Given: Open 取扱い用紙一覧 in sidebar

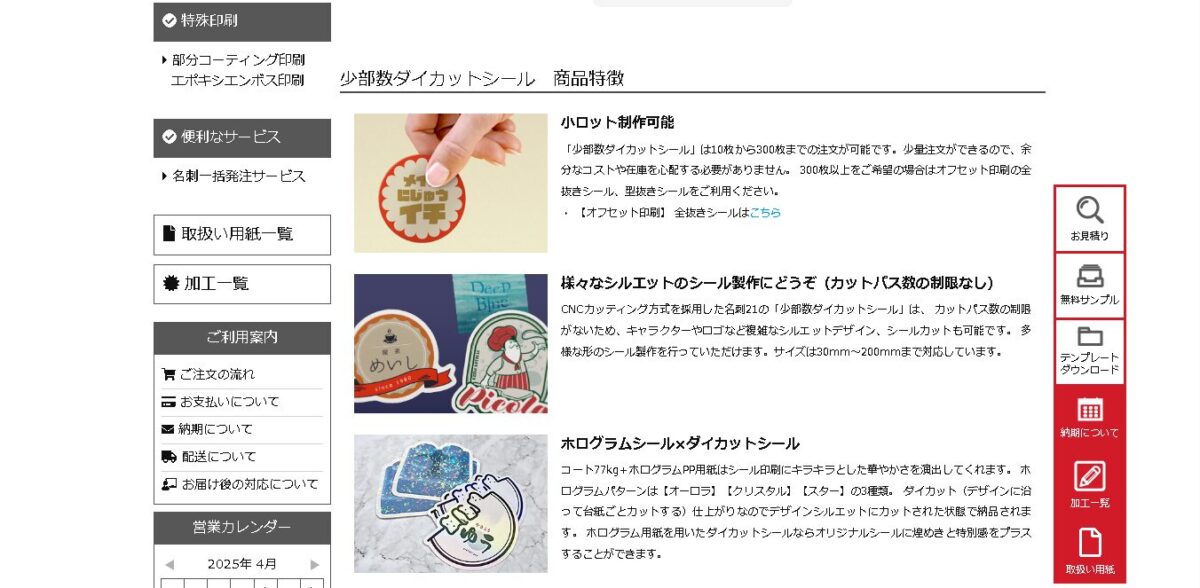Looking at the screenshot, I should click(242, 234).
